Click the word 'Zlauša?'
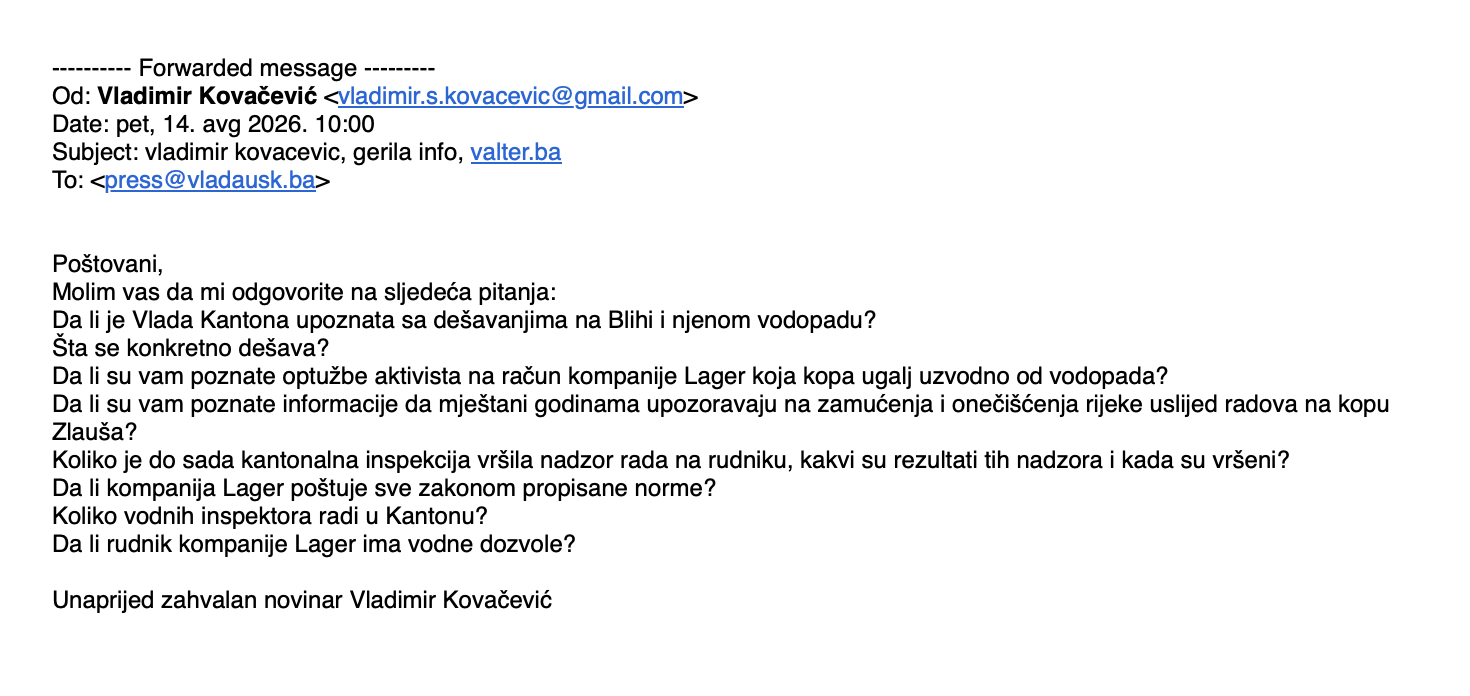The width and height of the screenshot is (1470, 696). click(x=95, y=433)
